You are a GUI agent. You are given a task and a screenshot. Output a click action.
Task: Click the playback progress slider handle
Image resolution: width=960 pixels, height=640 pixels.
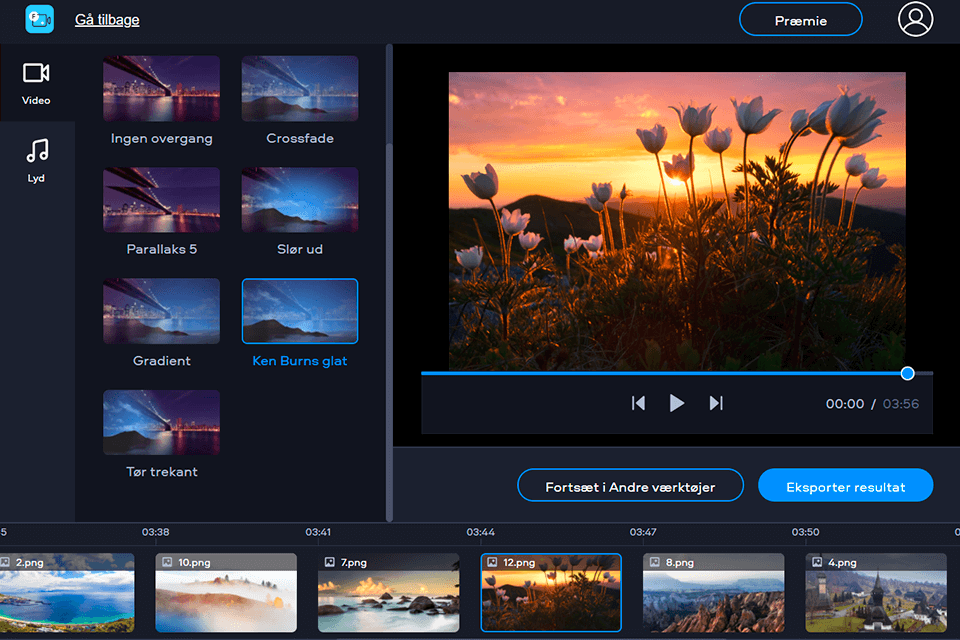pyautogui.click(x=906, y=372)
